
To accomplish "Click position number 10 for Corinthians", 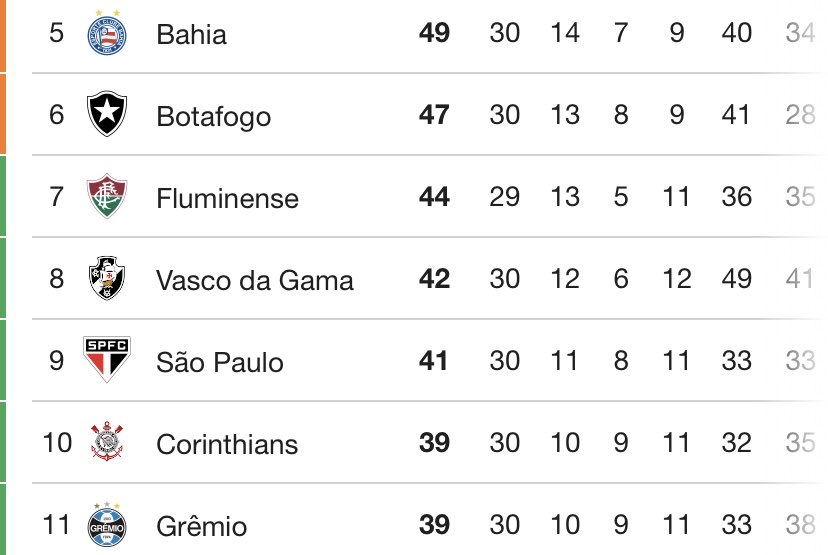I will tap(57, 442).
